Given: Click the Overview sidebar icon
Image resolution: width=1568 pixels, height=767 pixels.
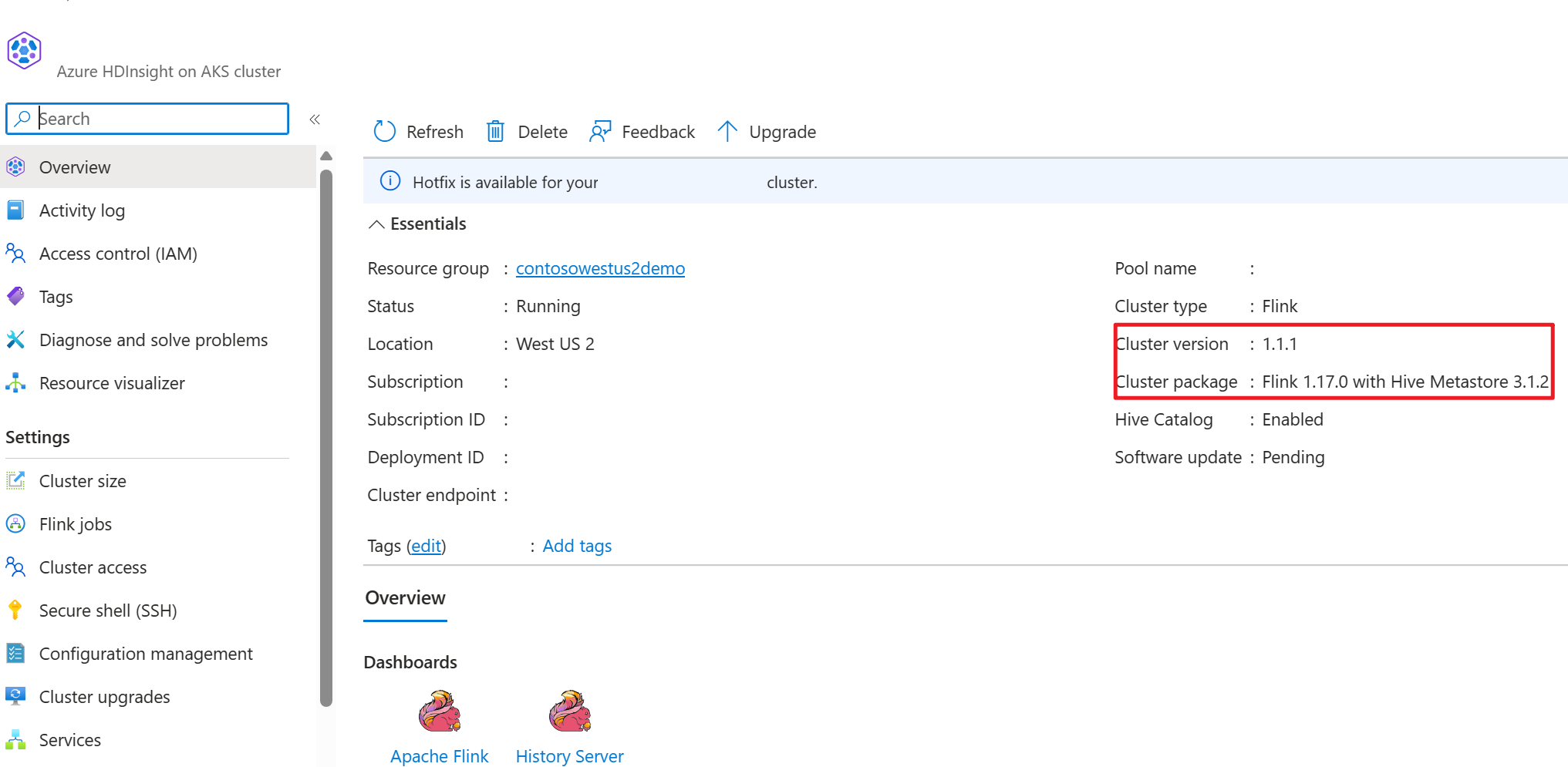Looking at the screenshot, I should 15,167.
